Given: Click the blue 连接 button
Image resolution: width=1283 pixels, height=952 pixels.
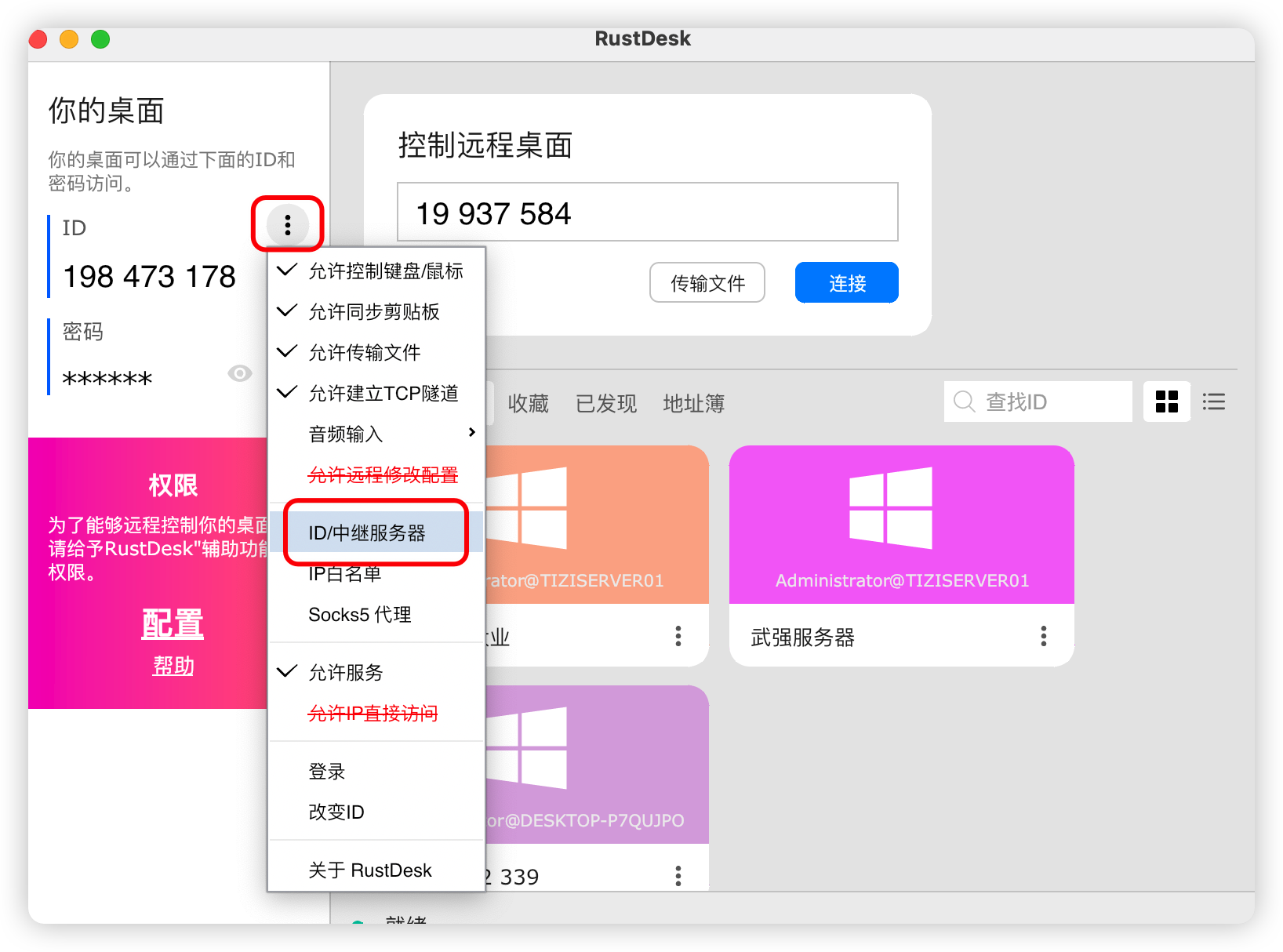Looking at the screenshot, I should [x=846, y=282].
